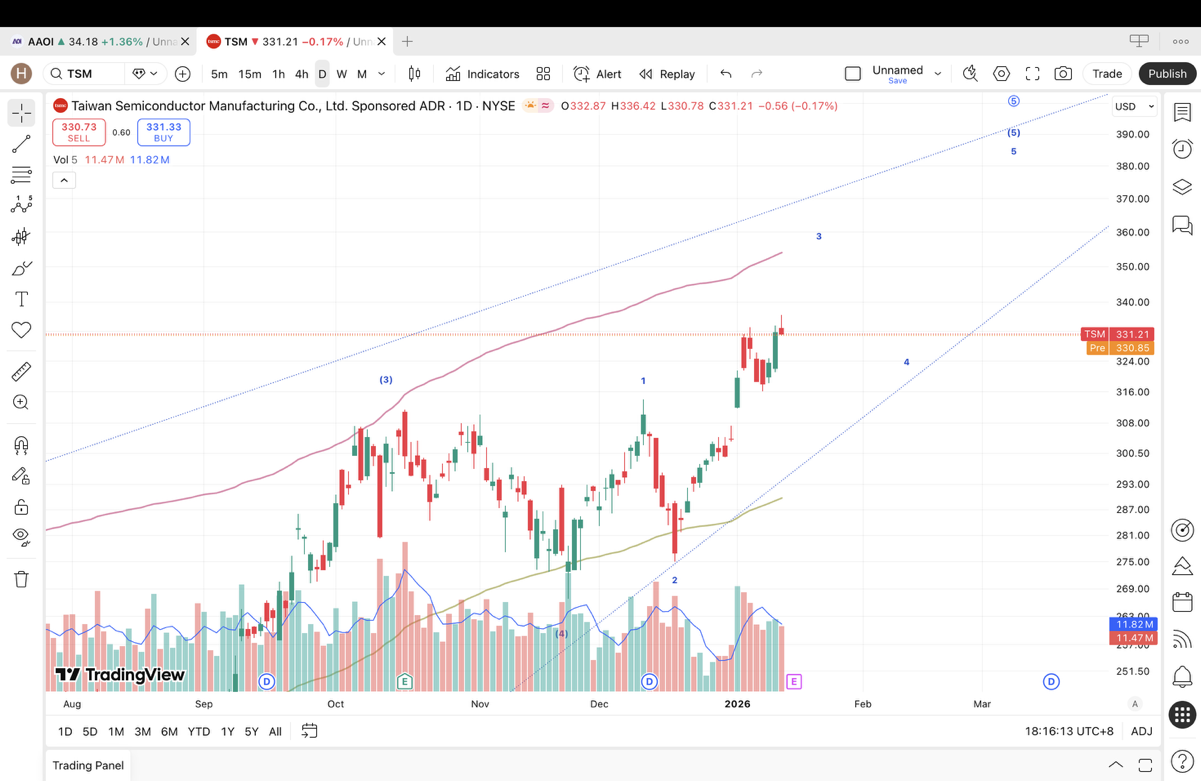The width and height of the screenshot is (1201, 781).
Task: Click the trash icon to remove drawings
Action: tap(21, 579)
